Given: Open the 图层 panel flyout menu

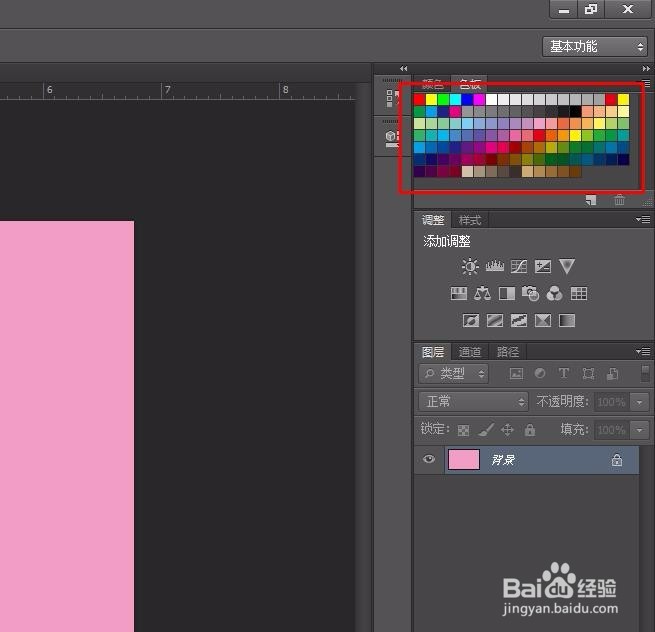Looking at the screenshot, I should (x=643, y=352).
